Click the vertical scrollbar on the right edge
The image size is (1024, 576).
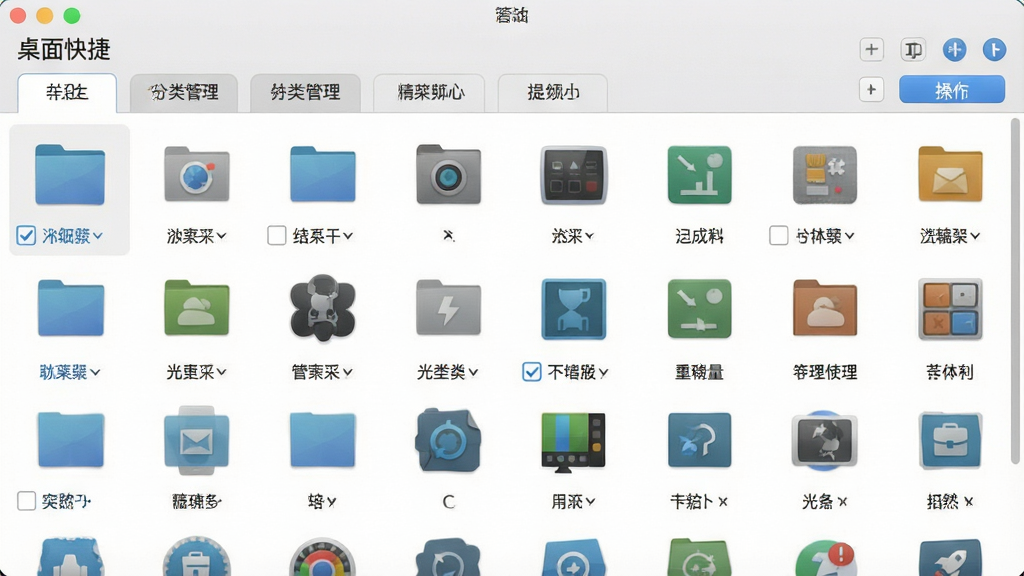point(1015,291)
